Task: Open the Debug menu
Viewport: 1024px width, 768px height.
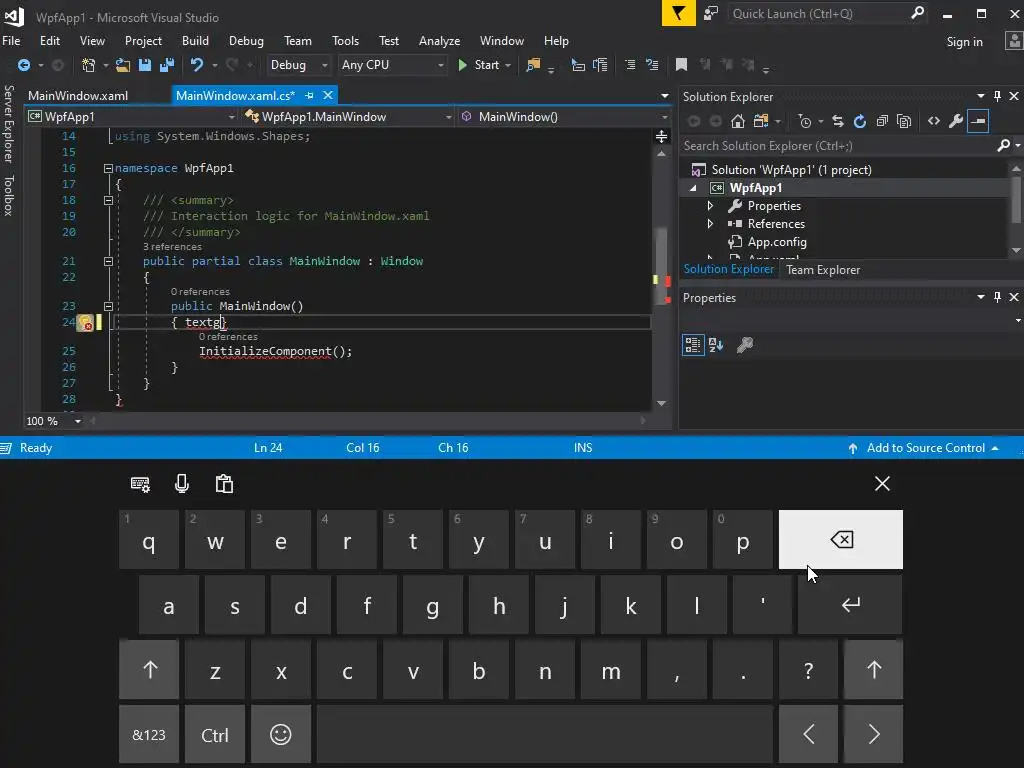Action: (x=246, y=40)
